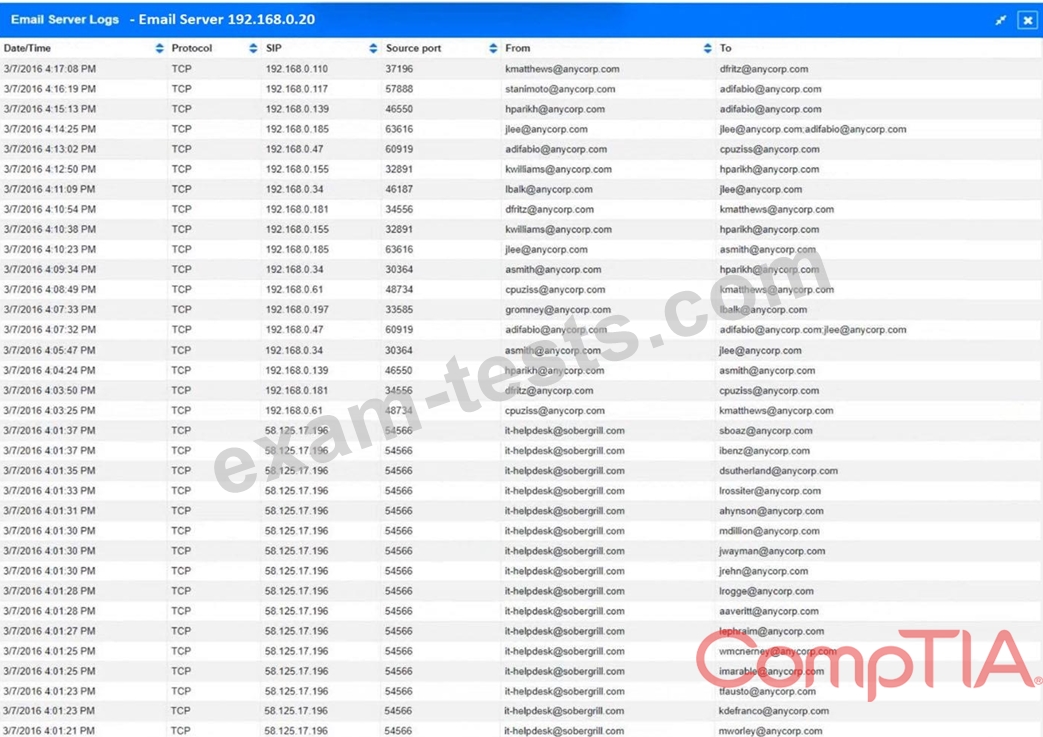Click the Protocol column sort arrows
1043x737 pixels.
(253, 48)
